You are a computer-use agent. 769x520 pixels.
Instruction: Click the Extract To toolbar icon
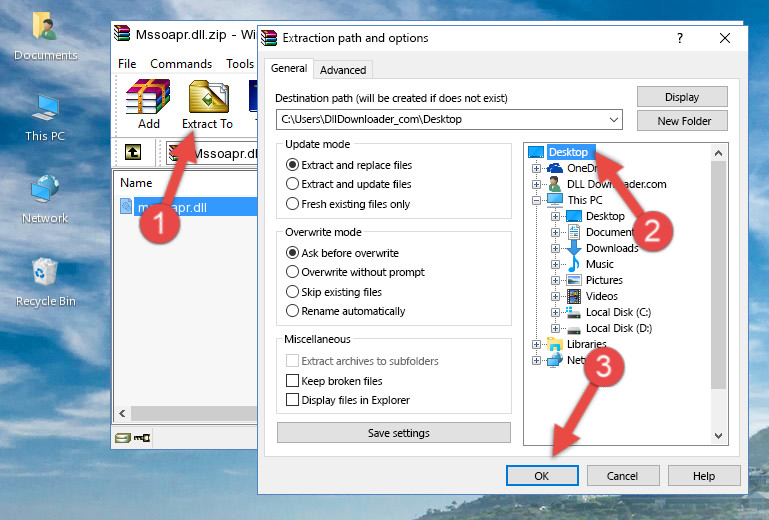208,97
